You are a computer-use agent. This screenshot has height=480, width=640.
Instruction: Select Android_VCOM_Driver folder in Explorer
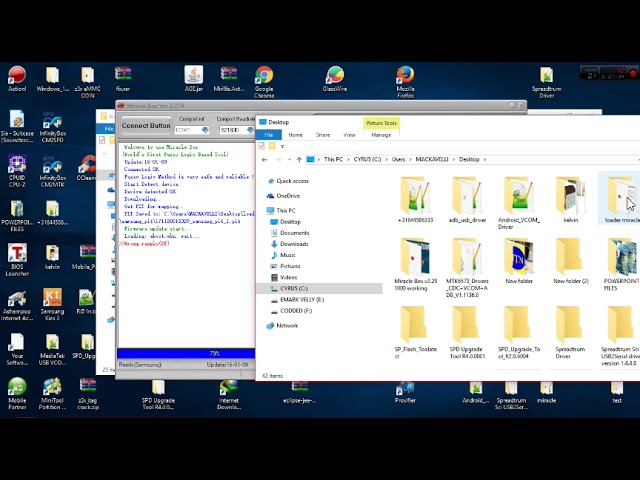pos(518,203)
